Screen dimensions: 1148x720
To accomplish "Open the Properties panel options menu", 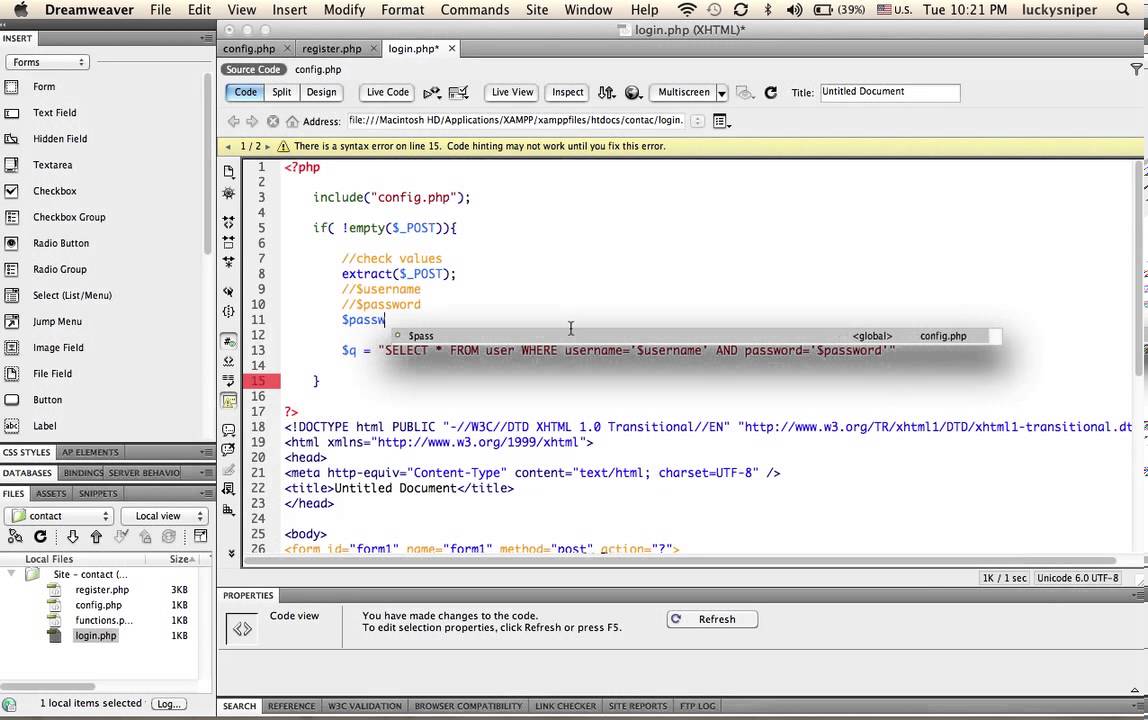I will pyautogui.click(x=1138, y=595).
